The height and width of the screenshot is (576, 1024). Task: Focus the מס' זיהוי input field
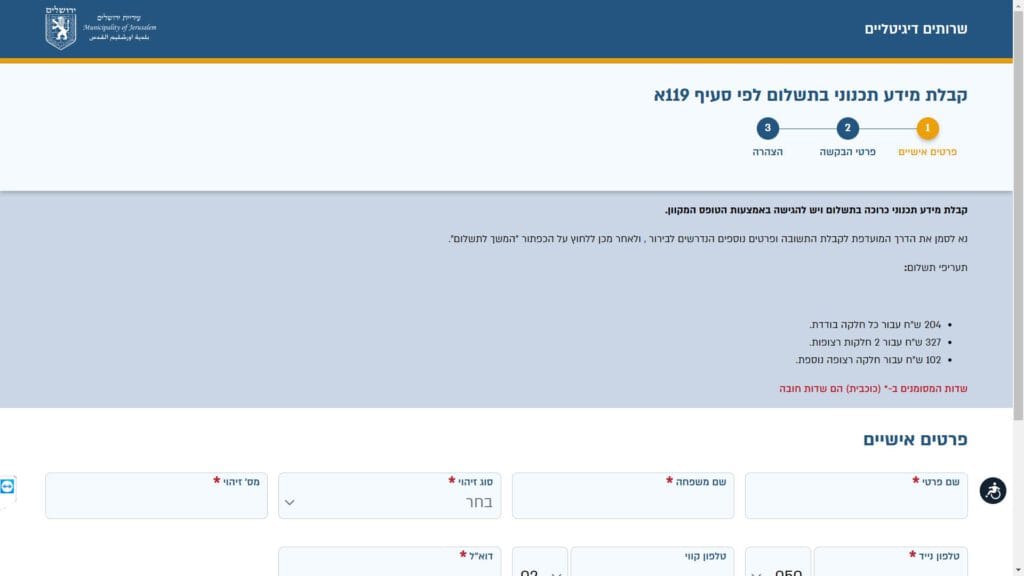pos(156,501)
